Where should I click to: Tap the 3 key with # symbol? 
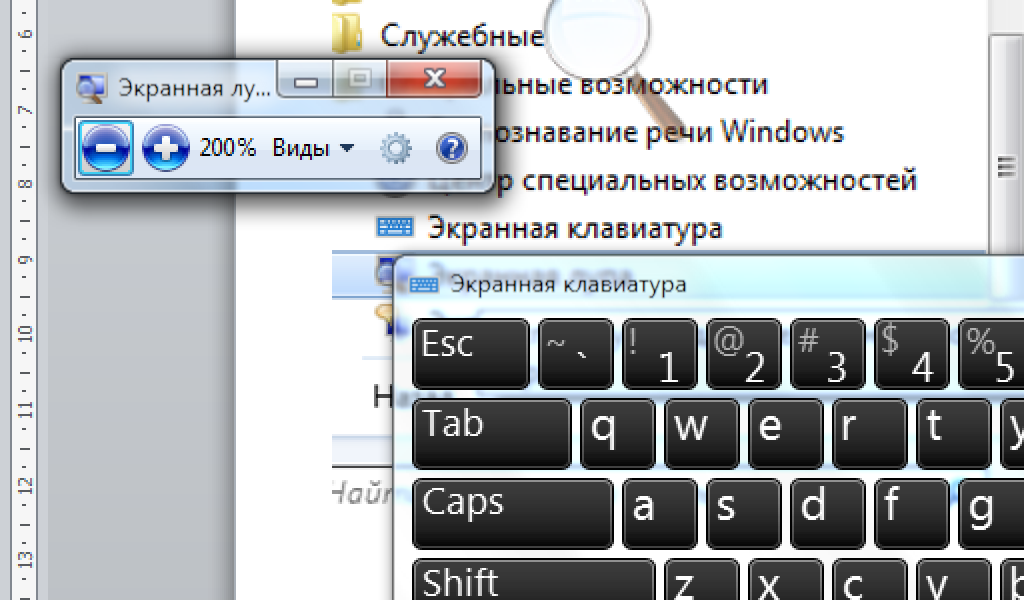[x=827, y=354]
